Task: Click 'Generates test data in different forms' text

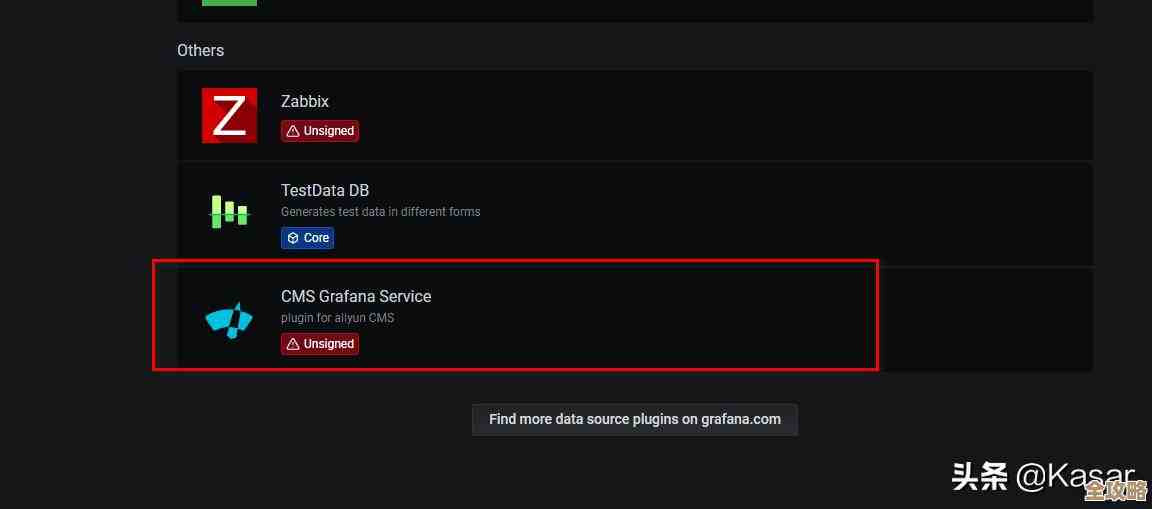Action: coord(380,212)
